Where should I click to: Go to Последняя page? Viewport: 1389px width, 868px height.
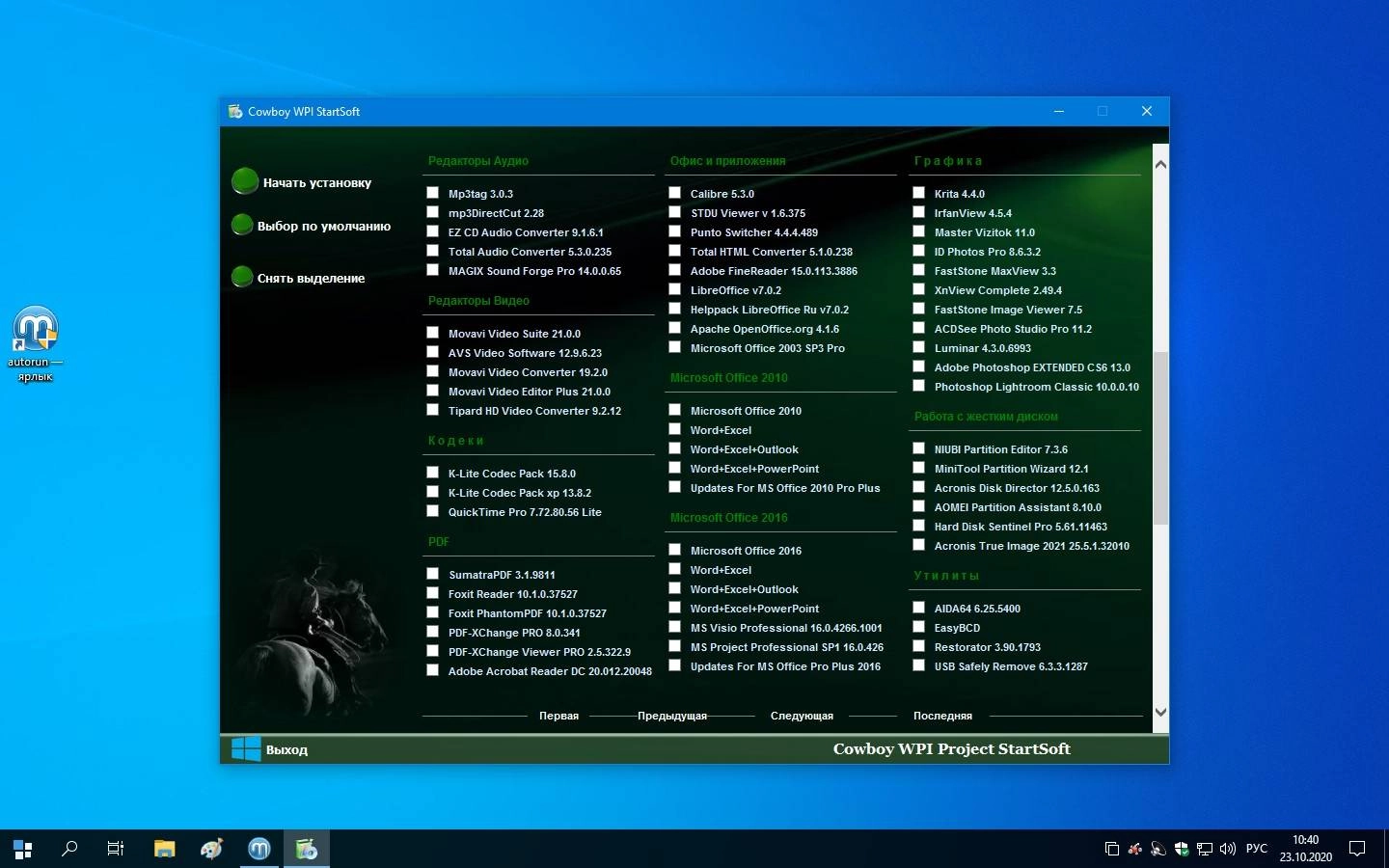(942, 716)
